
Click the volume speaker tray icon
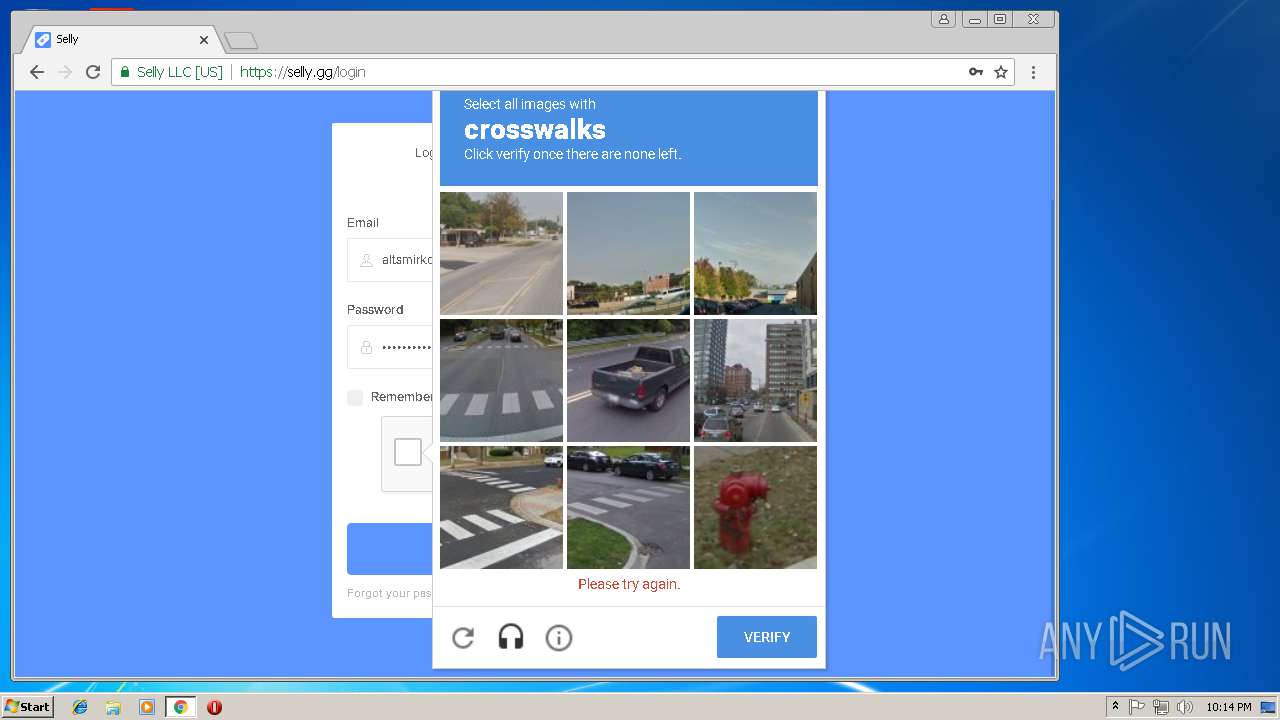[x=1185, y=707]
